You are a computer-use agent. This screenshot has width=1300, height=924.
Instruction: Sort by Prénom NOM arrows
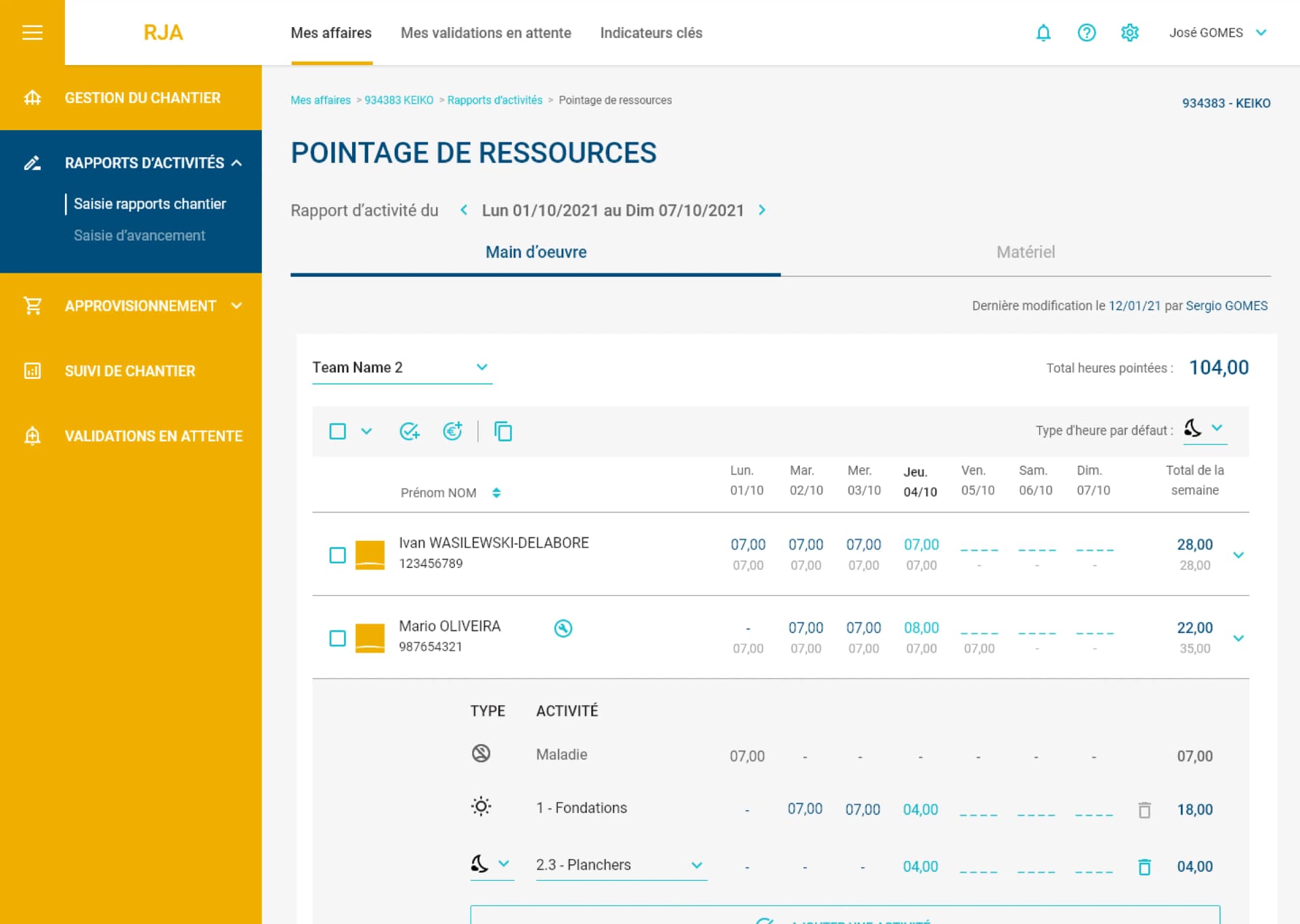[x=496, y=493]
